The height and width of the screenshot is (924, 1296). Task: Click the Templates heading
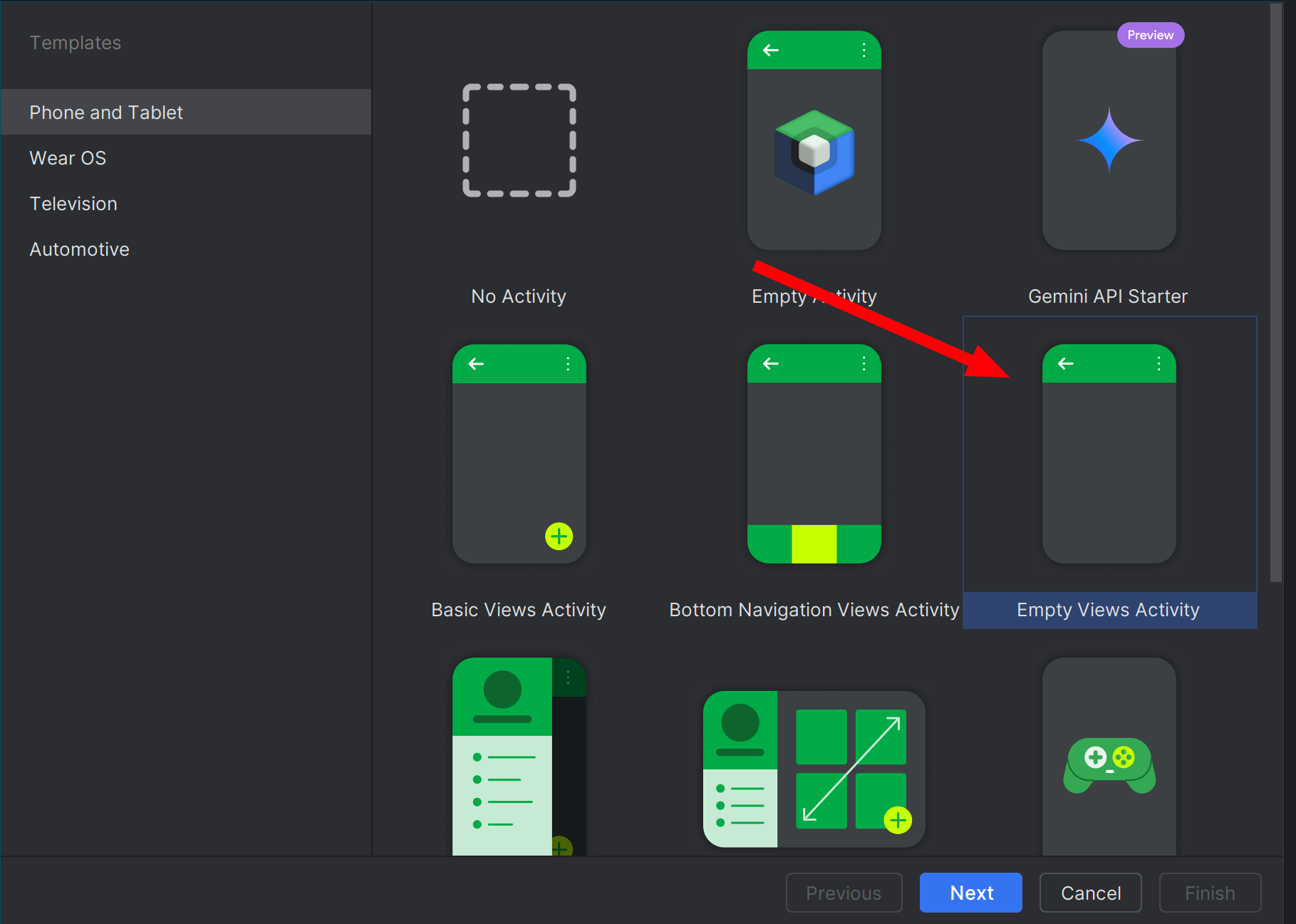(76, 43)
